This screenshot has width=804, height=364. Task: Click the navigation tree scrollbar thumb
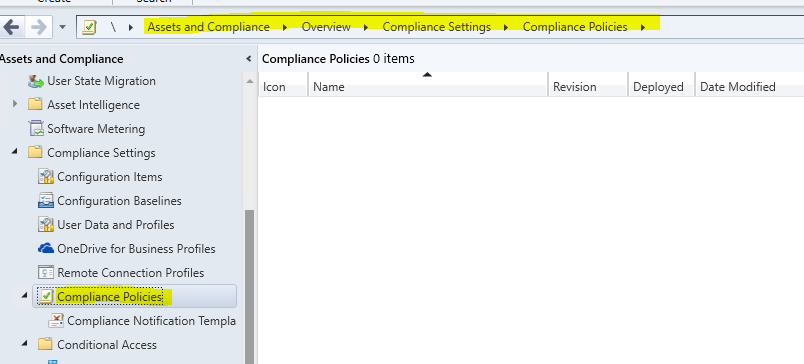[x=250, y=287]
